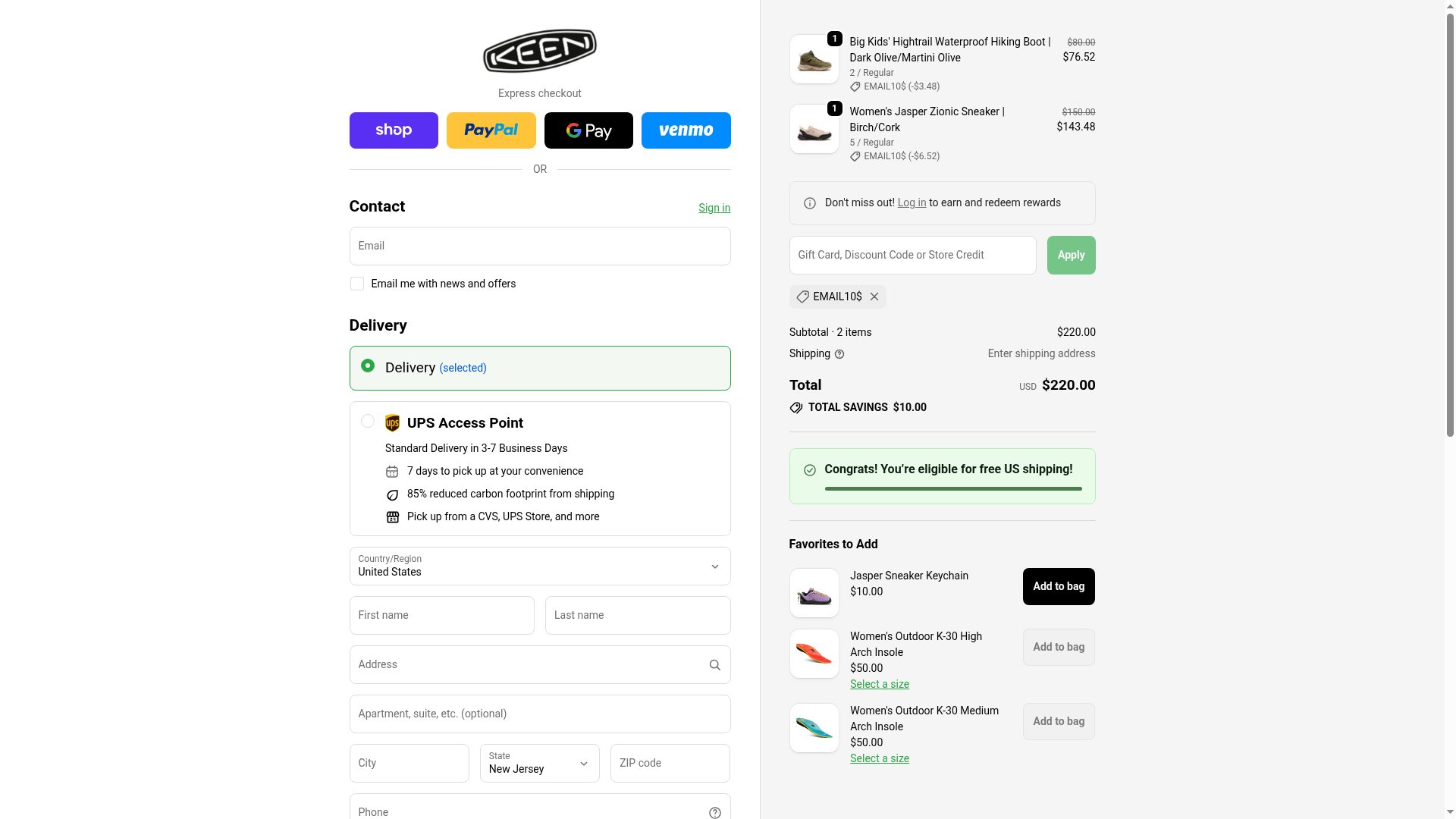Focus the Email input field
1456x819 pixels.
pyautogui.click(x=539, y=246)
